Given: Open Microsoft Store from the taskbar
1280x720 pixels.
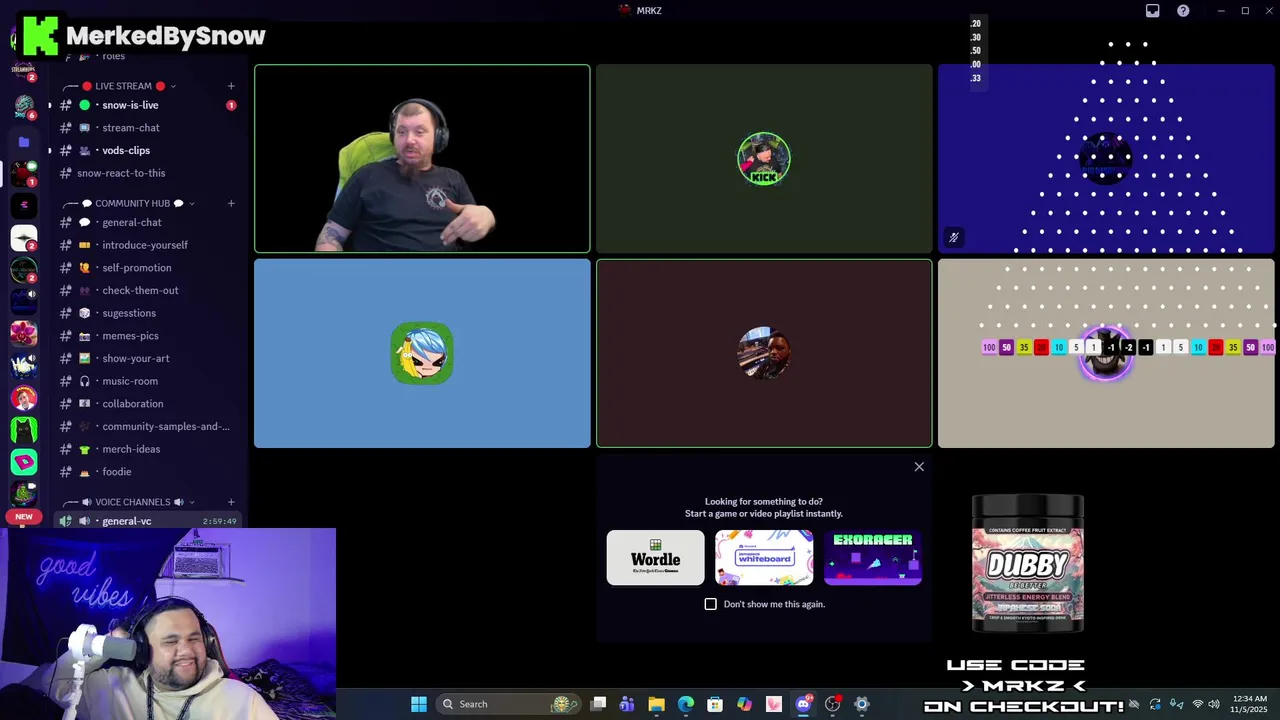Looking at the screenshot, I should (x=715, y=704).
